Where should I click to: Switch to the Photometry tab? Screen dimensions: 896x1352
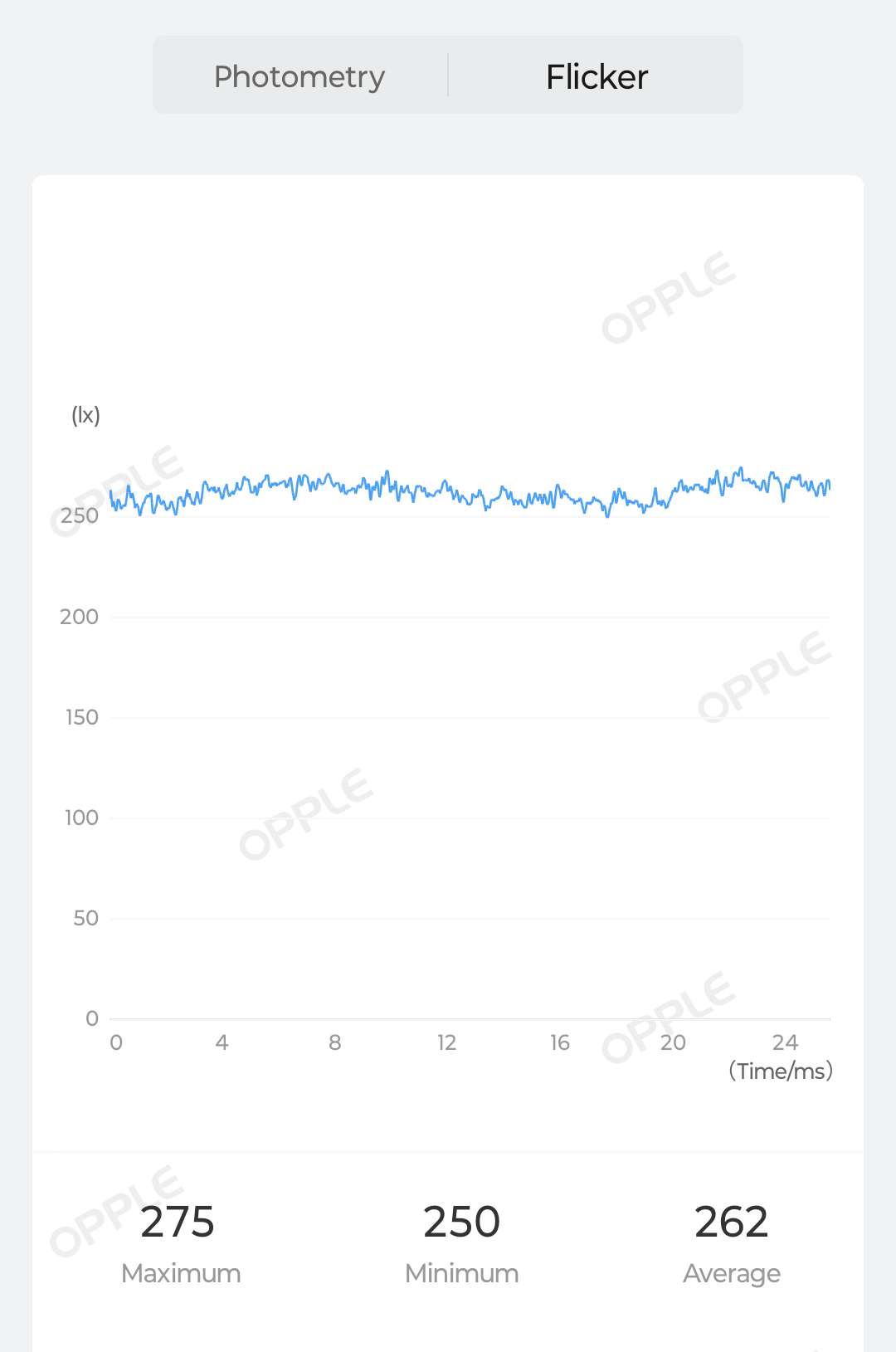[x=299, y=76]
